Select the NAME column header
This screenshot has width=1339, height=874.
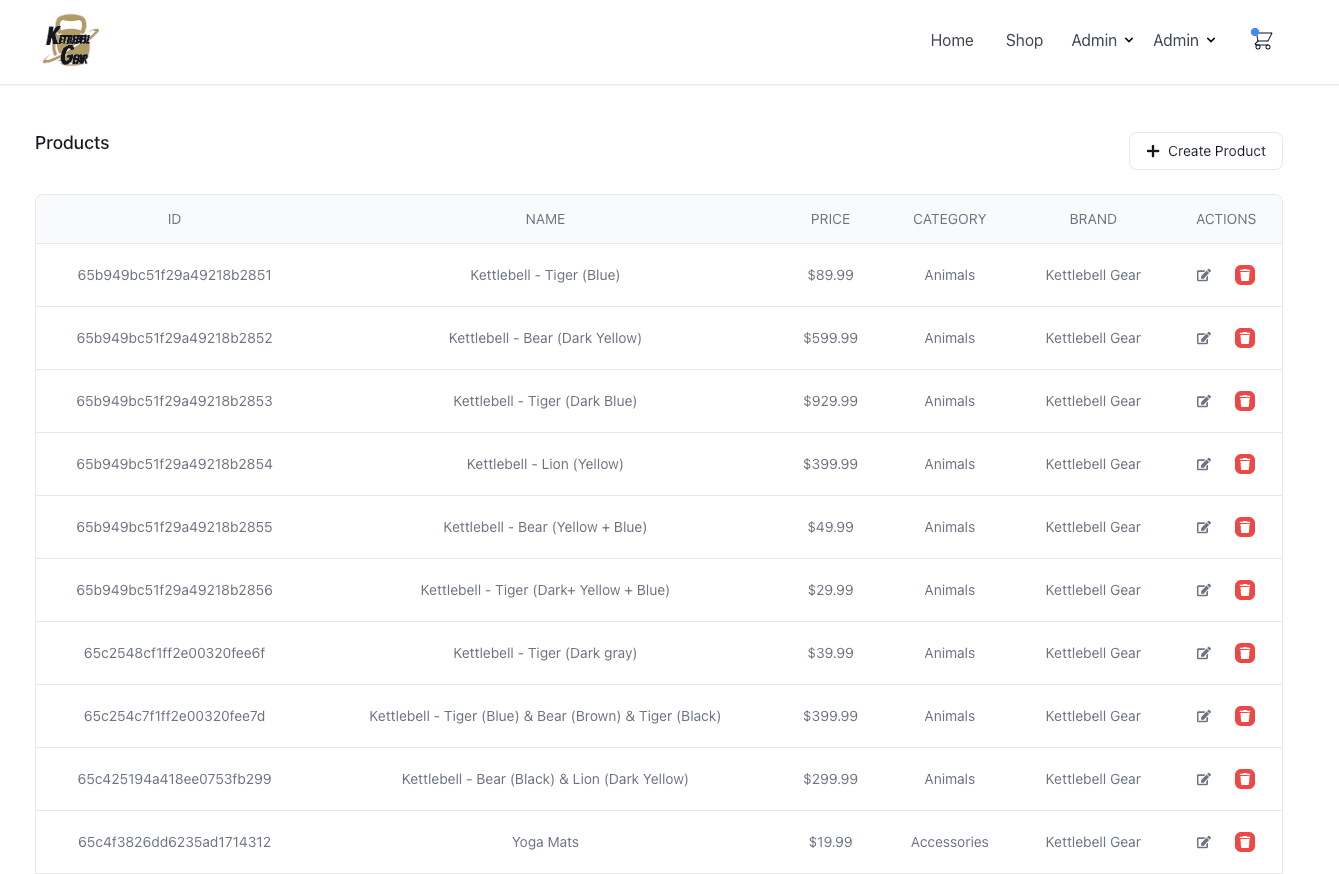click(x=545, y=219)
